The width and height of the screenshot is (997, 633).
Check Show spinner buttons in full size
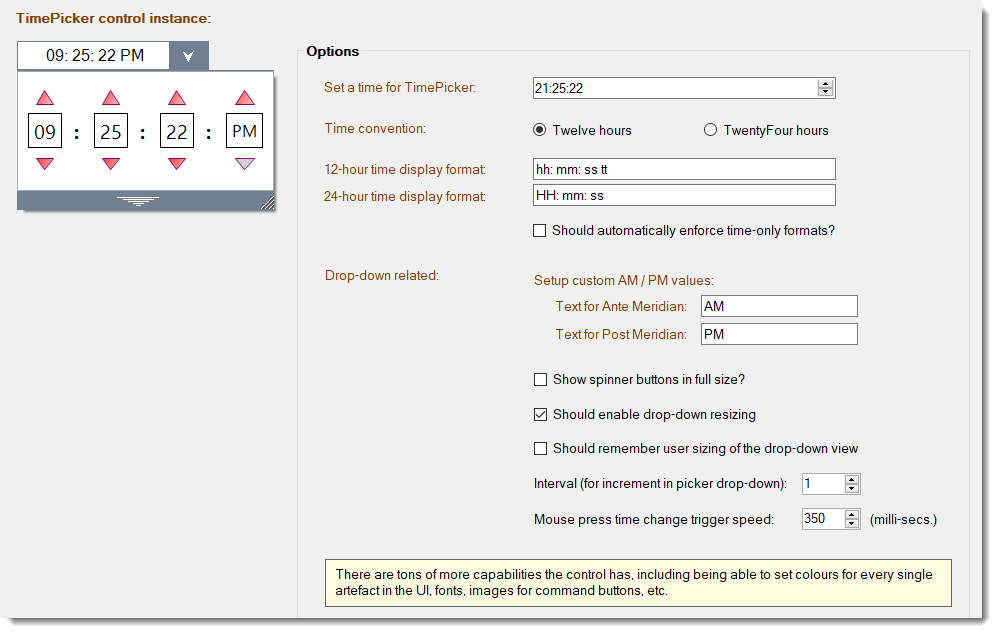[x=540, y=379]
